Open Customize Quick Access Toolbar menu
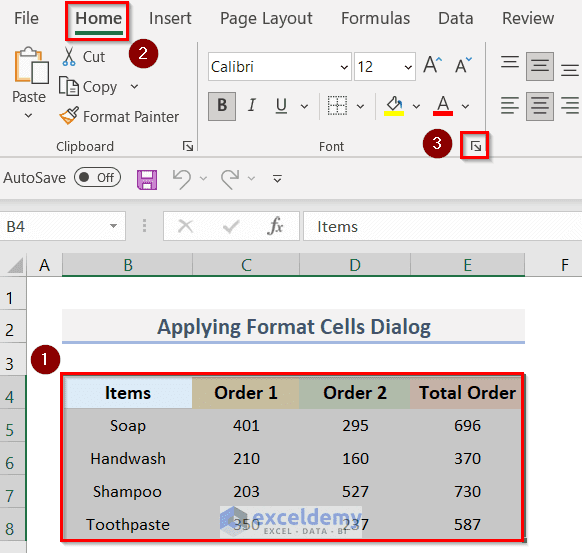The image size is (582, 553). pyautogui.click(x=277, y=179)
